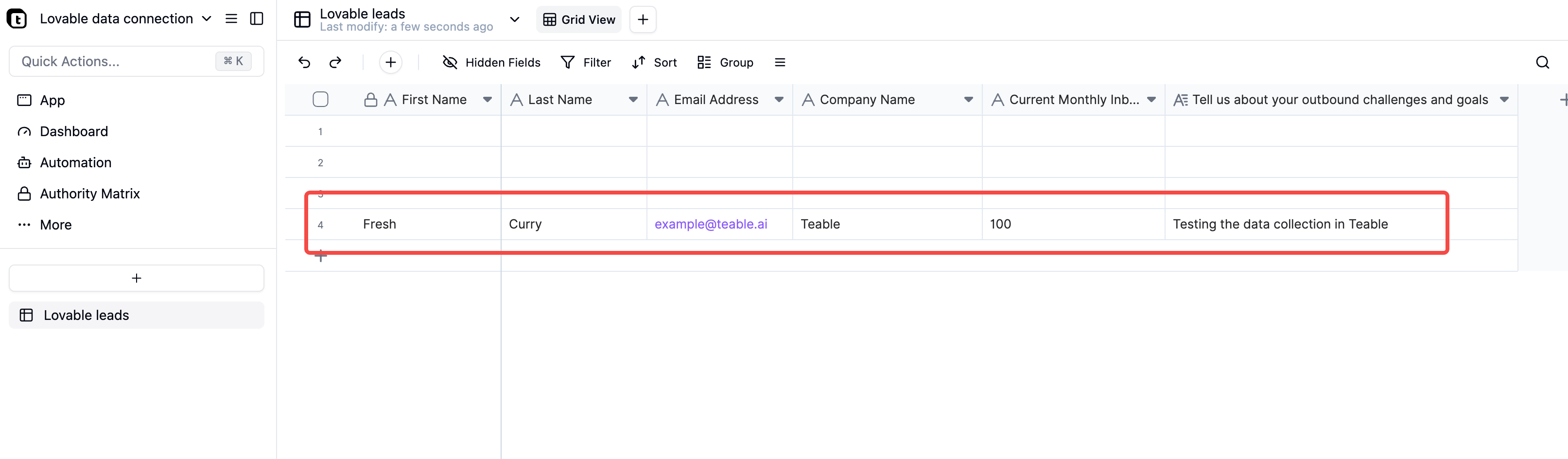Image resolution: width=1568 pixels, height=459 pixels.
Task: Open the Email Address column menu
Action: coord(779,100)
